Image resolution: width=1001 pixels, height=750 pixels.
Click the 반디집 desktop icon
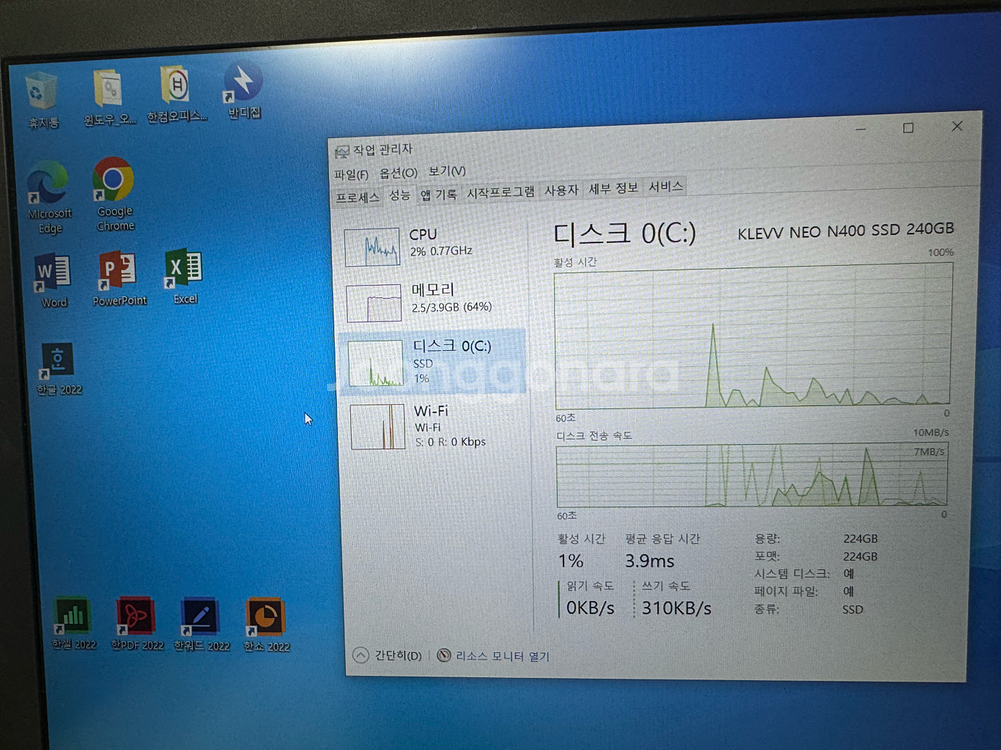pos(243,85)
